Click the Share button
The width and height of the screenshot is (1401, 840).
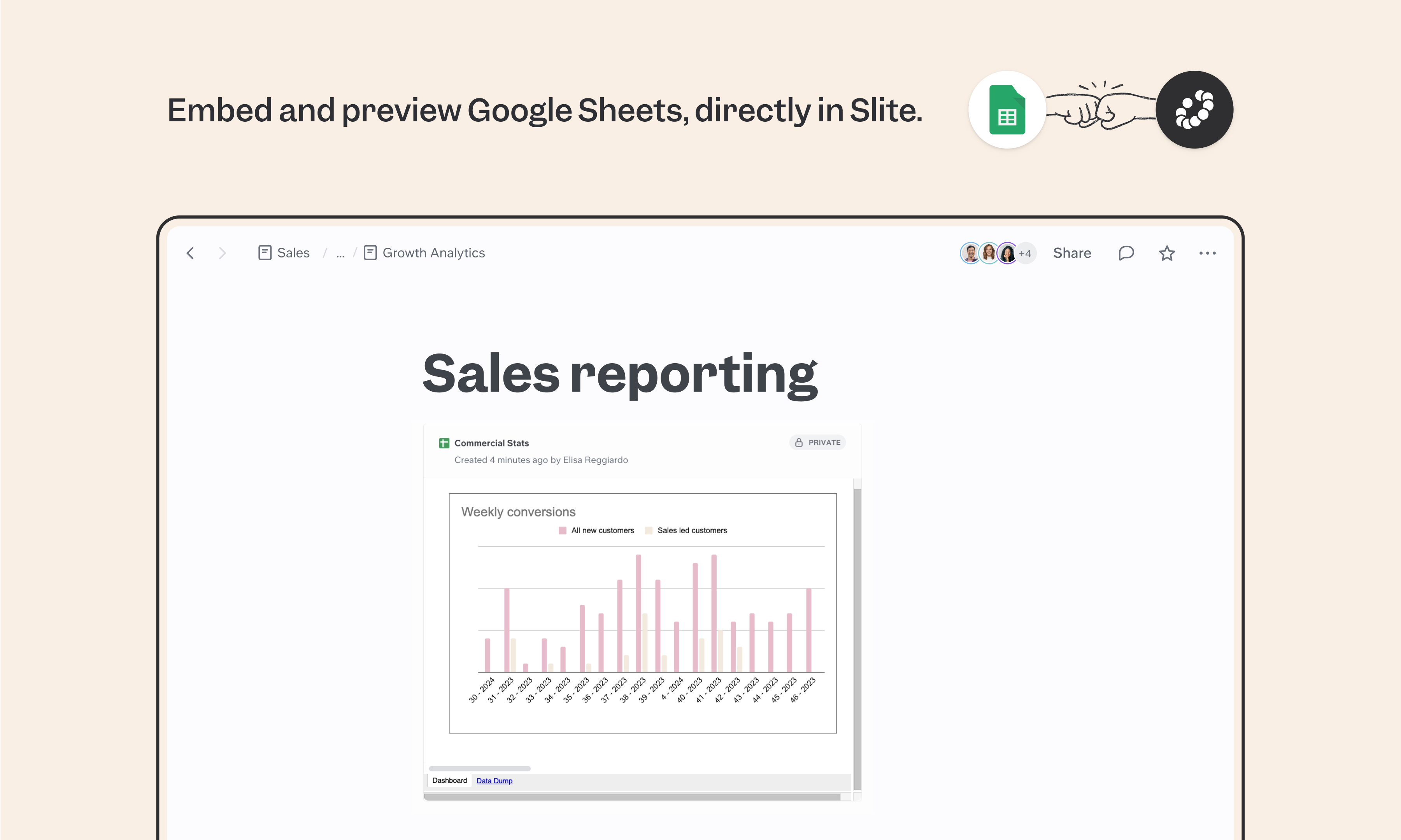tap(1072, 253)
